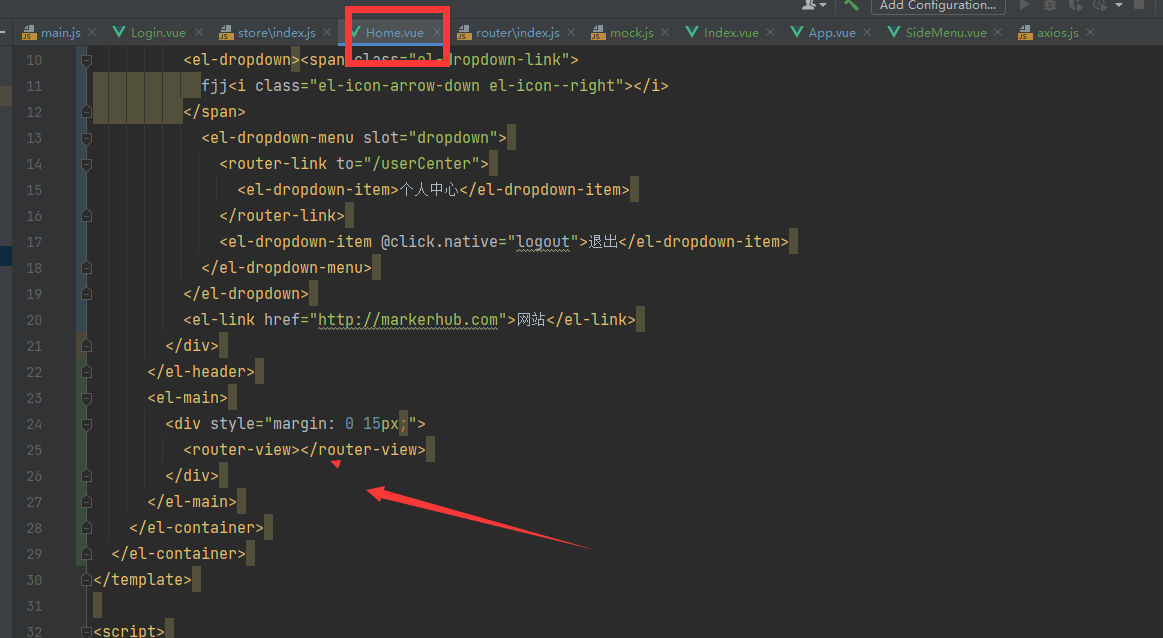Open the router\index.js tab
The image size is (1163, 638).
click(518, 33)
